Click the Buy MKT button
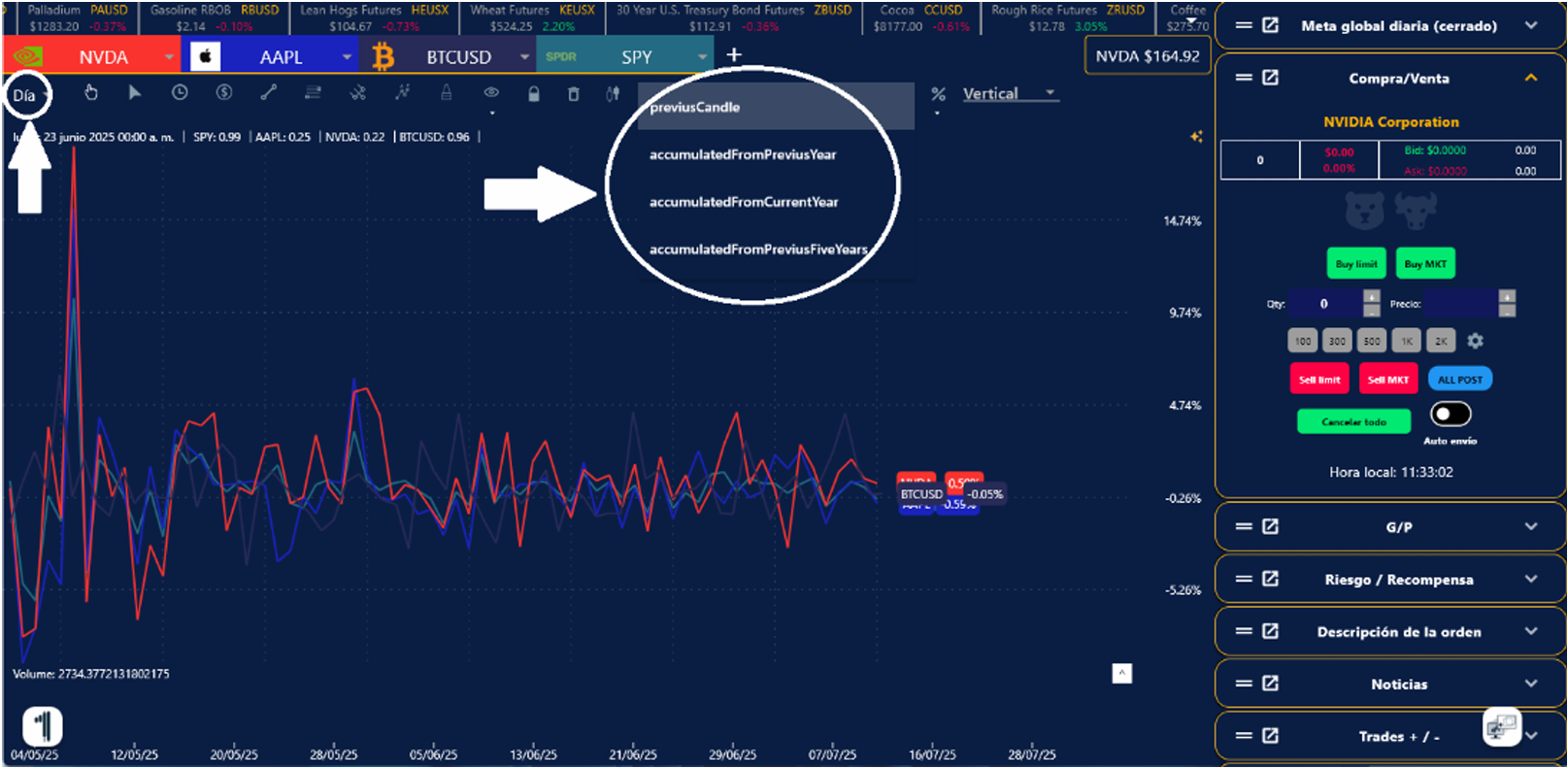 pos(1425,264)
